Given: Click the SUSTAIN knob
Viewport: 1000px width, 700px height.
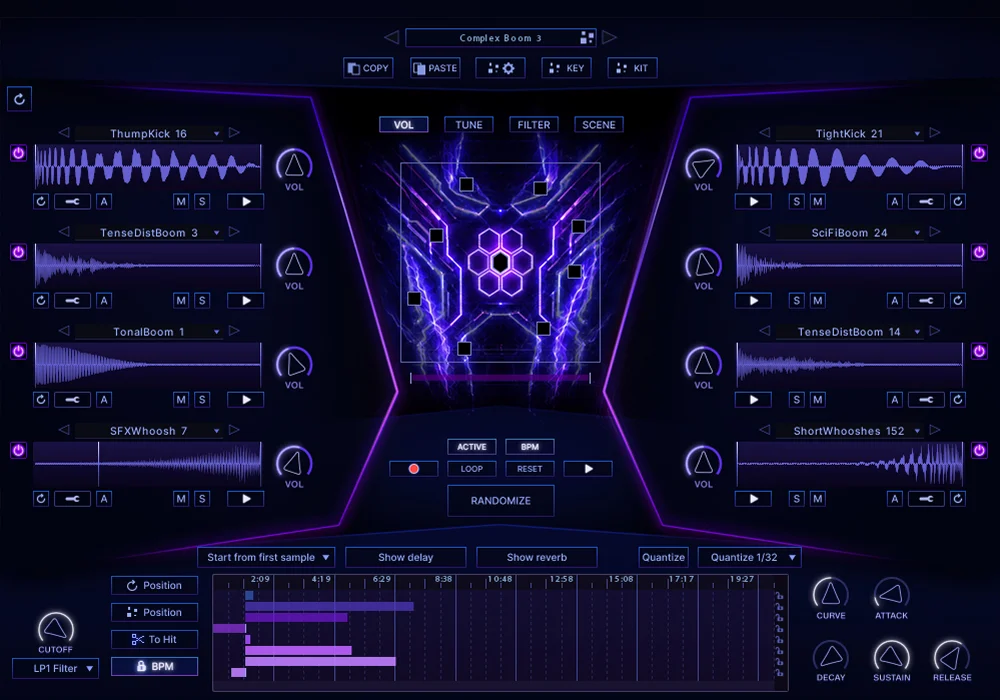Looking at the screenshot, I should (x=891, y=656).
